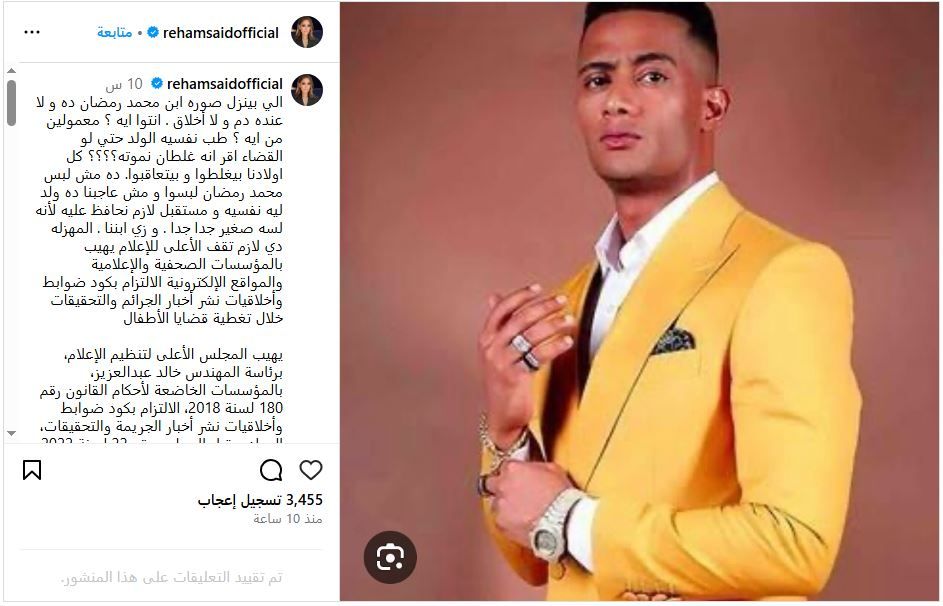Open profile picture in post header
Screen dimensions: 943x606
coord(307,32)
